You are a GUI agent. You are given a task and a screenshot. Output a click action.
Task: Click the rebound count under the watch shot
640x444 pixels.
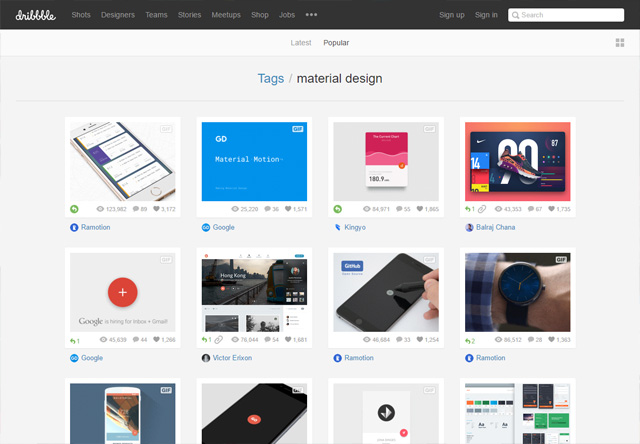pyautogui.click(x=470, y=341)
